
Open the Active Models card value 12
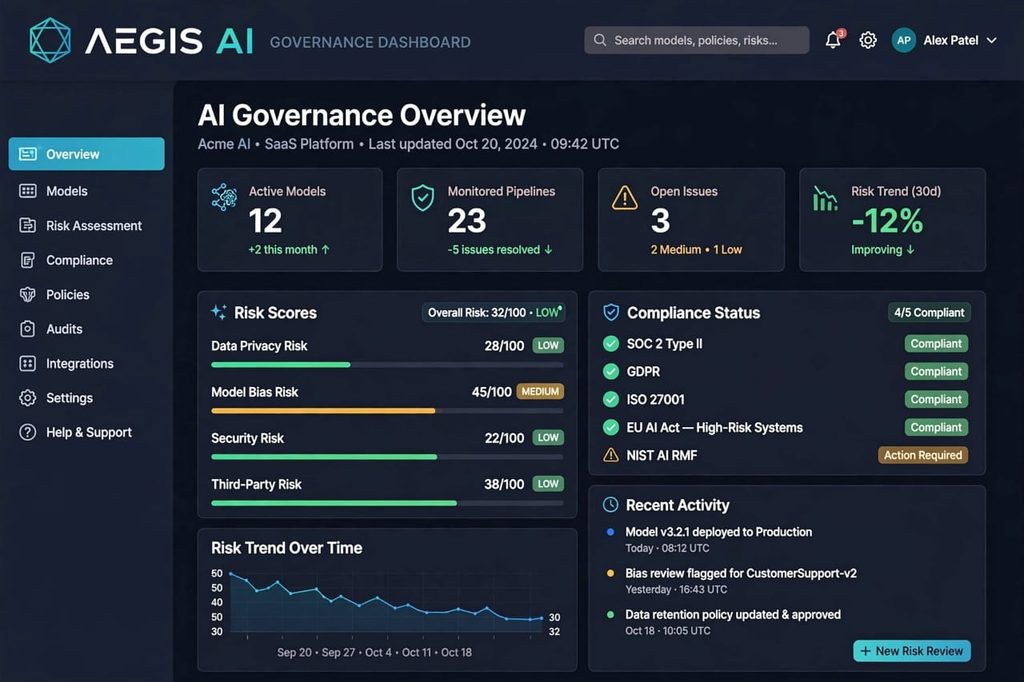click(x=265, y=220)
